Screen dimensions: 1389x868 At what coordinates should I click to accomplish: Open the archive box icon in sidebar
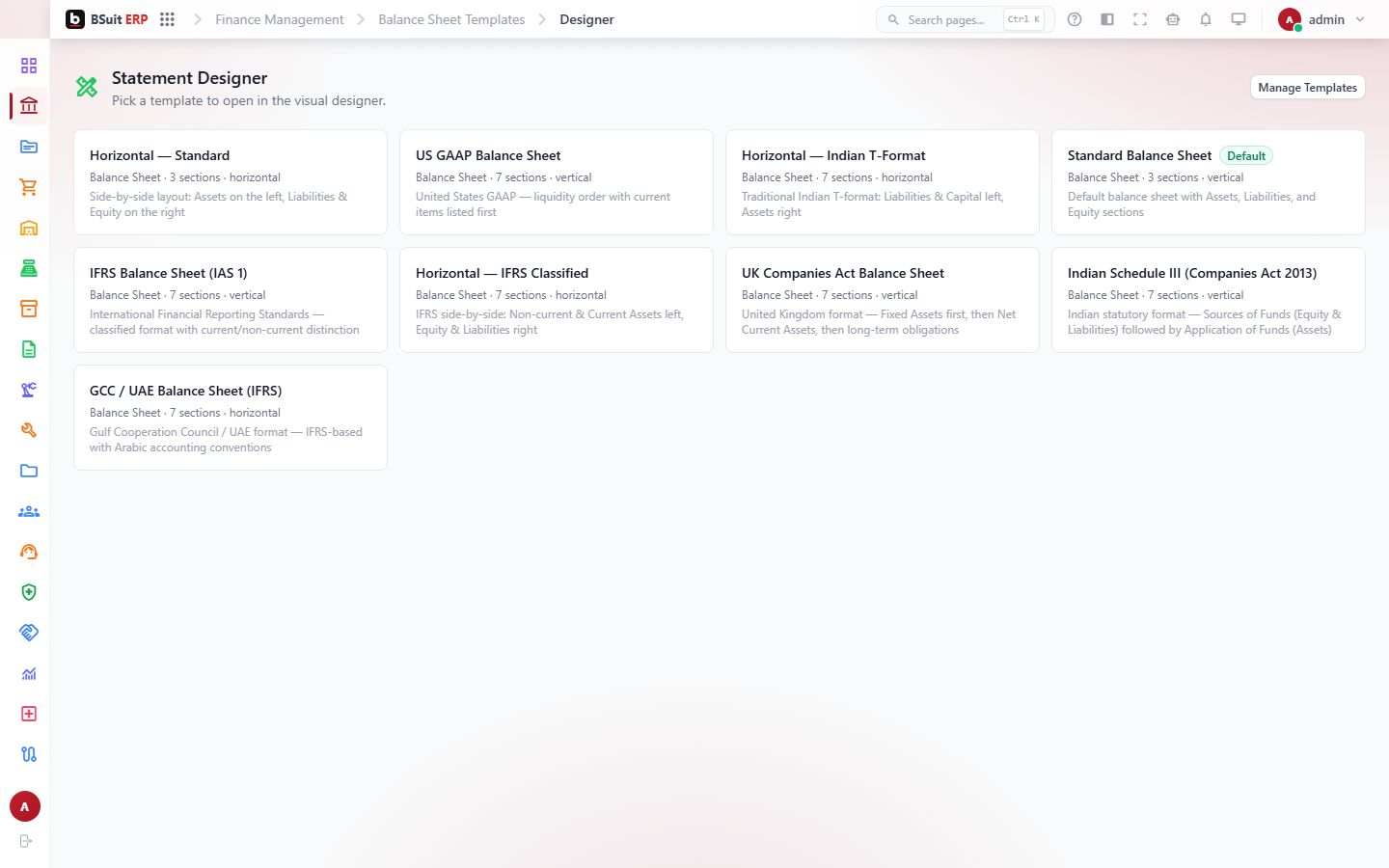29,309
